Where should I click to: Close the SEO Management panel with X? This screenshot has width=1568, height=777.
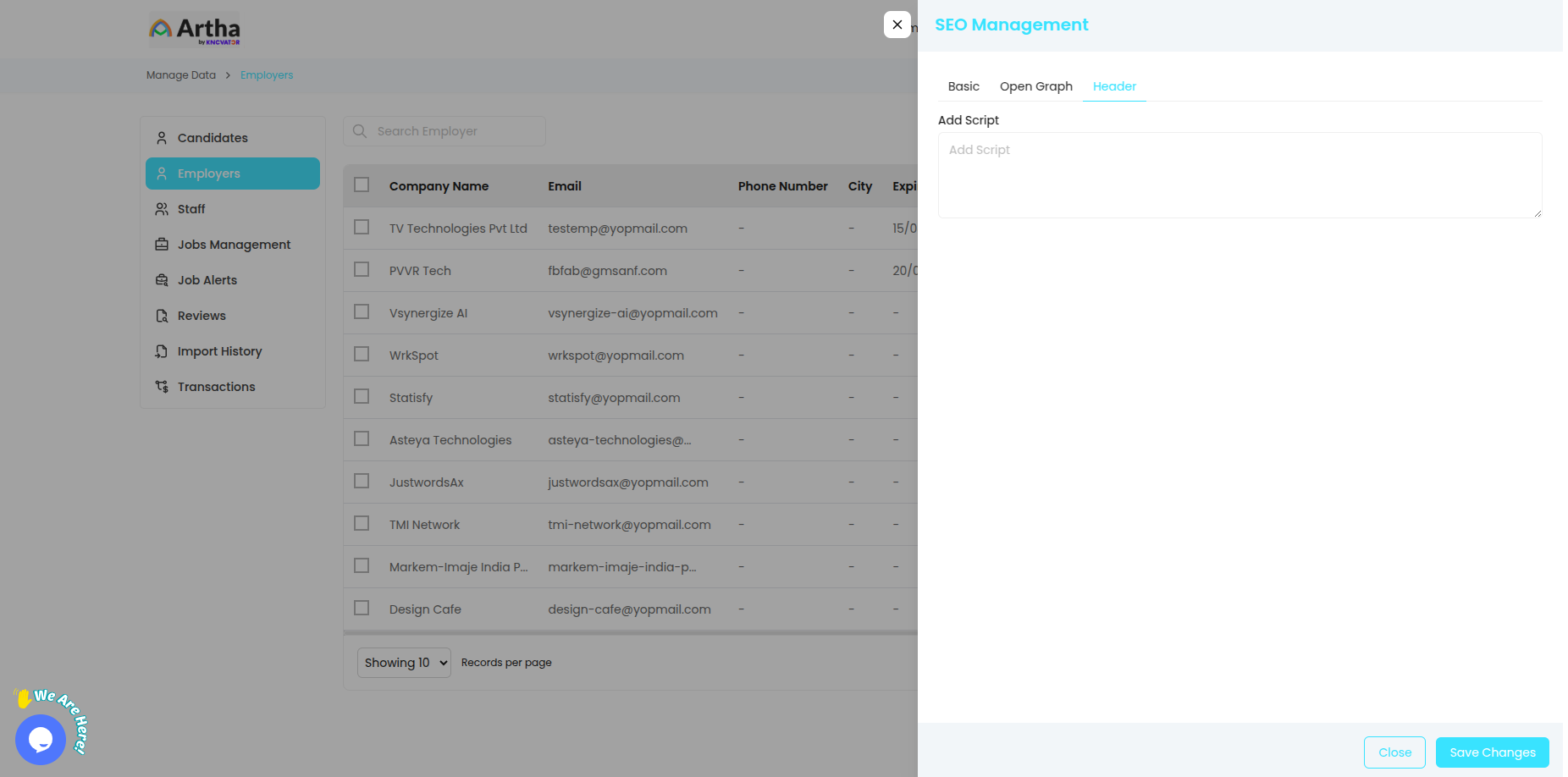click(x=897, y=25)
